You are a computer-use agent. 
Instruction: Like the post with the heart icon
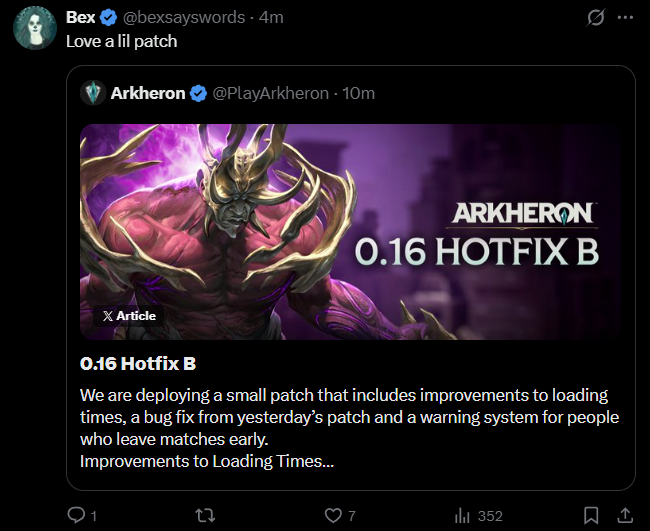pos(333,515)
